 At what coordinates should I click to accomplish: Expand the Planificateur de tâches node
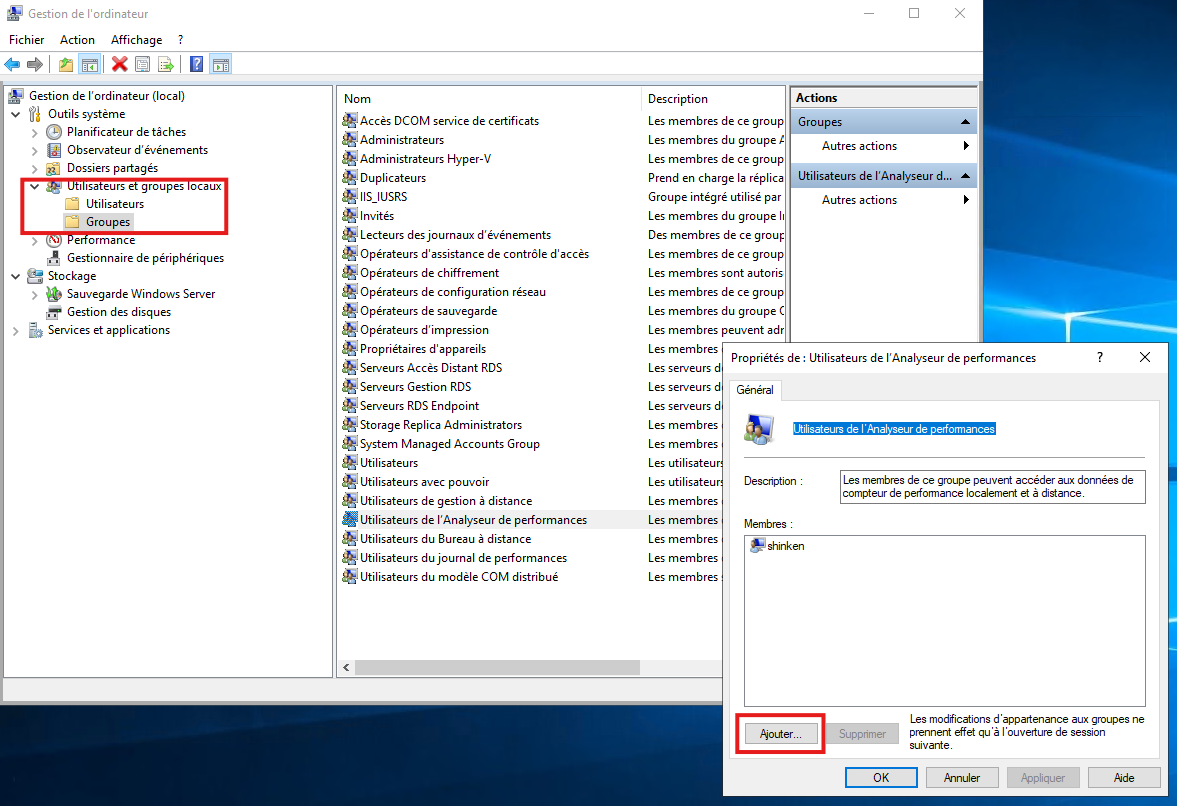point(35,132)
